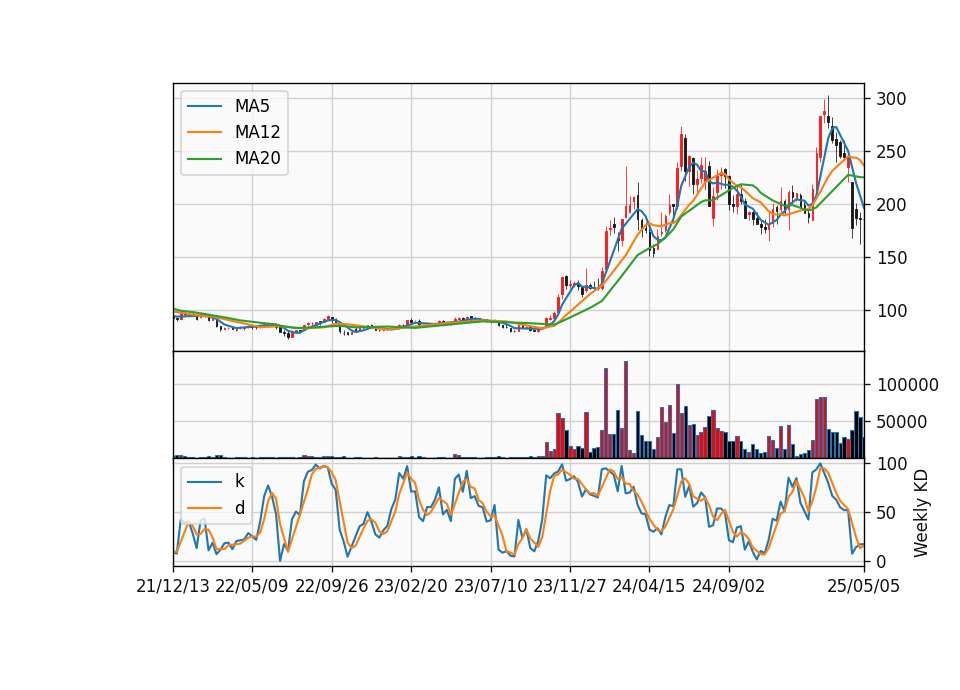Click the 23/11/27 date label

coord(570,586)
